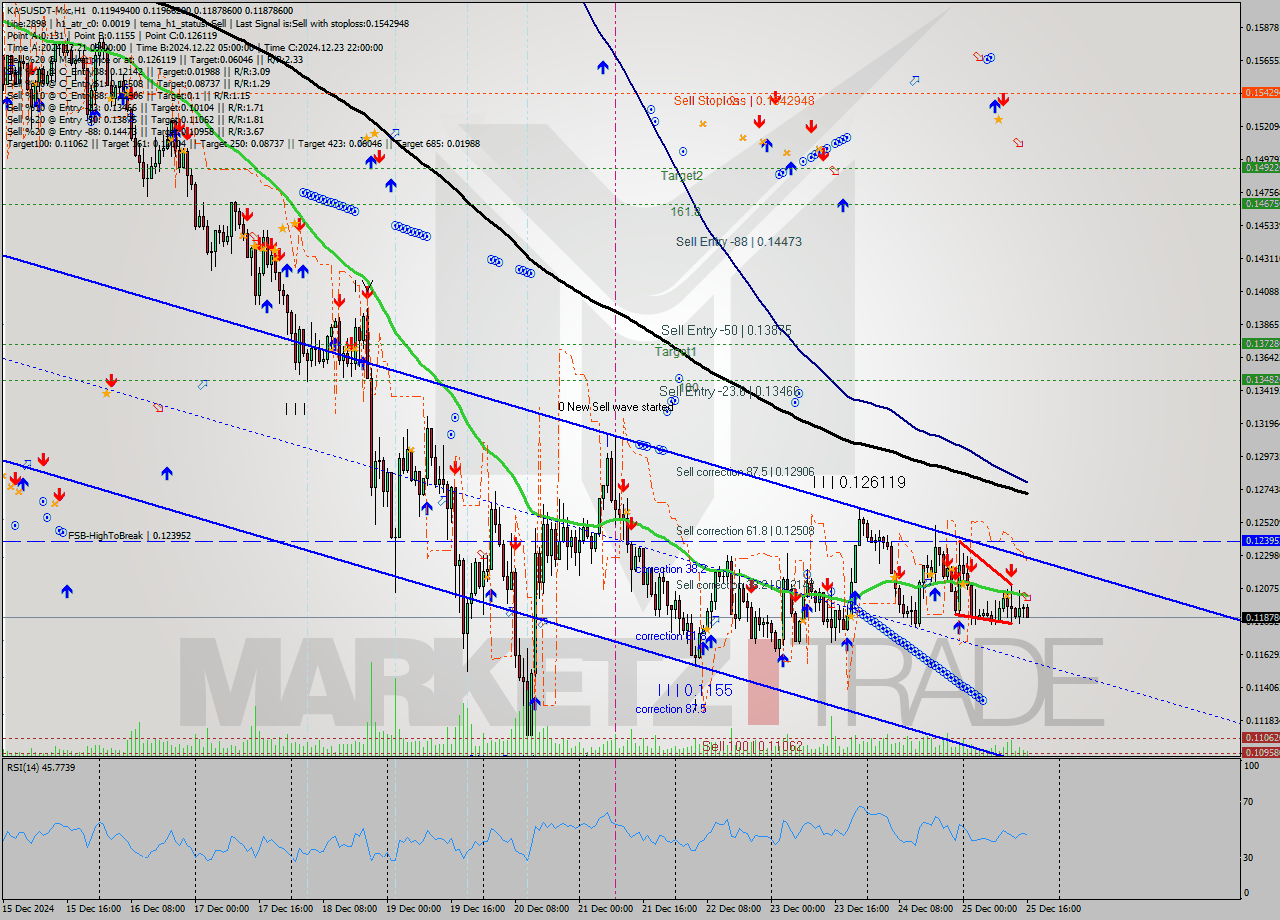
Task: Select the "Target1" chart label
Action: coord(675,352)
